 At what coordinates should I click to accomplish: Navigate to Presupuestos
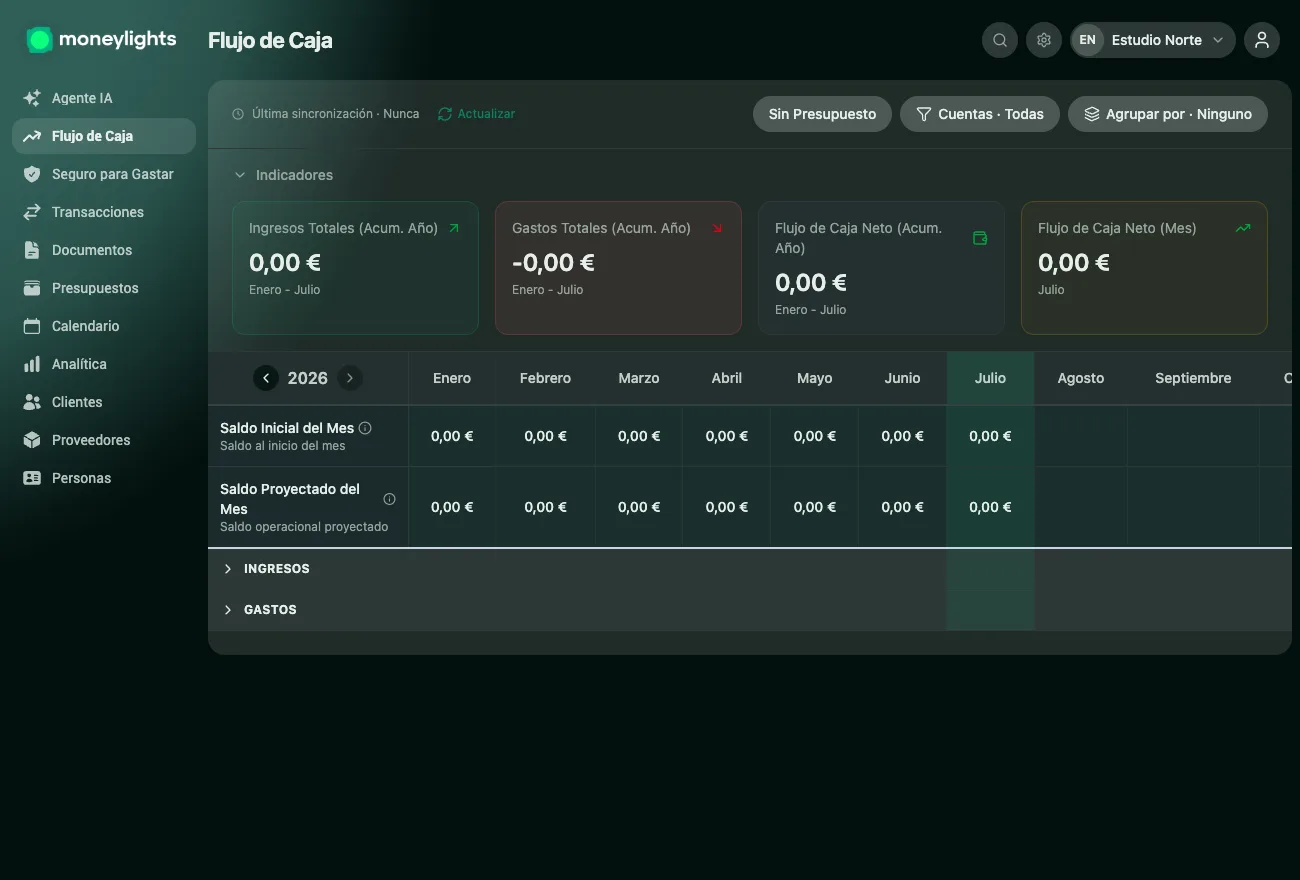(x=104, y=288)
